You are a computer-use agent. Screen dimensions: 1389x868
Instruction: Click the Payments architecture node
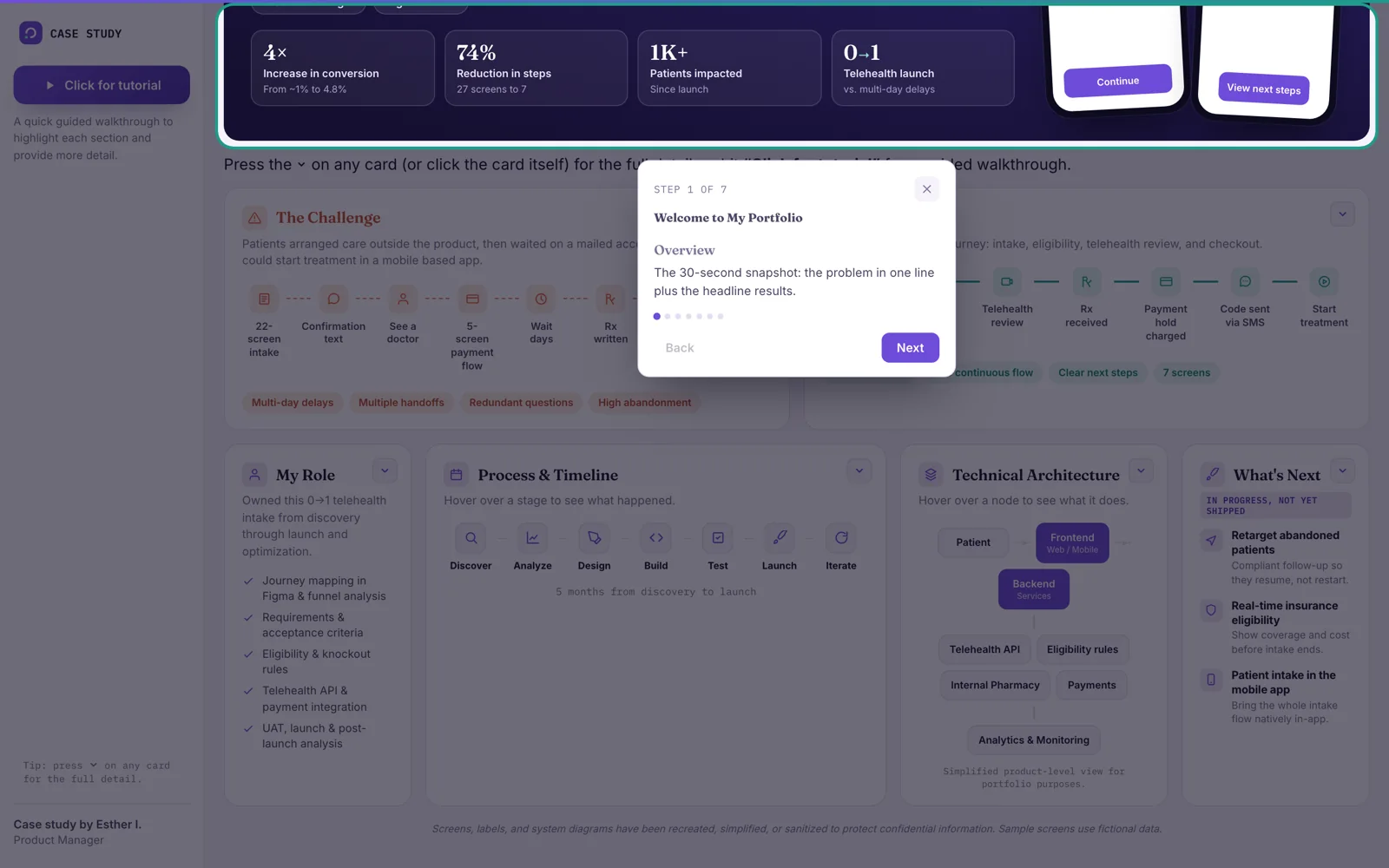tap(1092, 685)
